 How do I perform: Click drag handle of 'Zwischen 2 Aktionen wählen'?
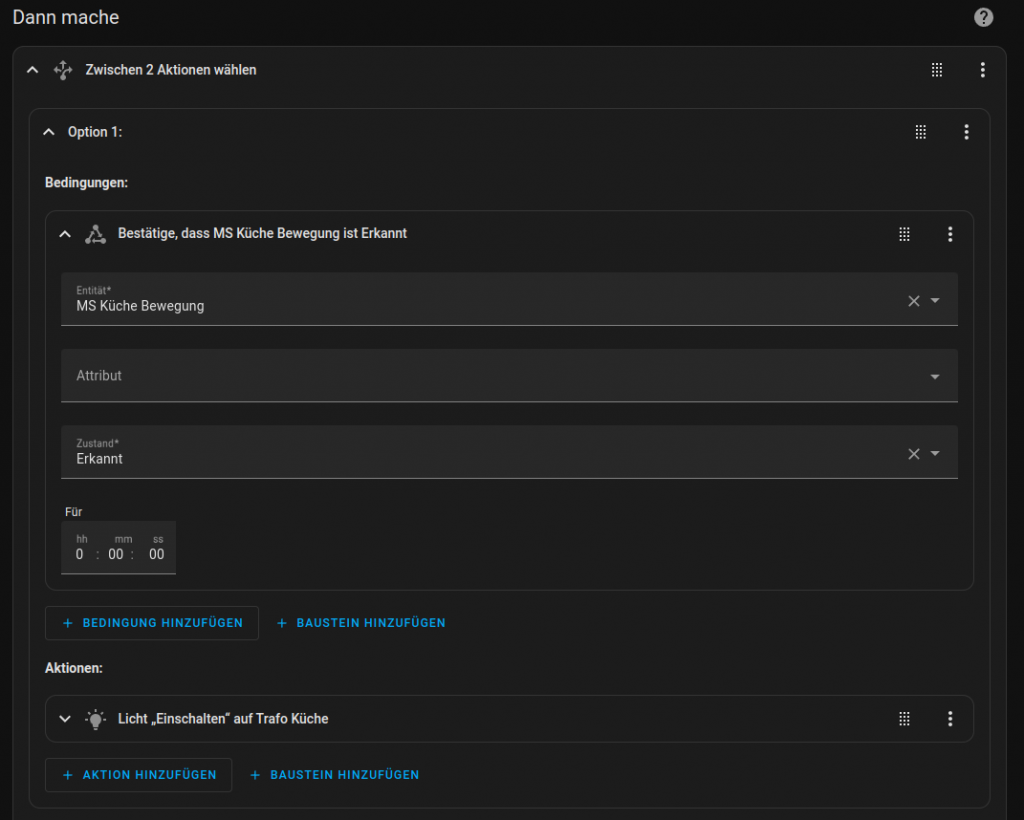[937, 70]
